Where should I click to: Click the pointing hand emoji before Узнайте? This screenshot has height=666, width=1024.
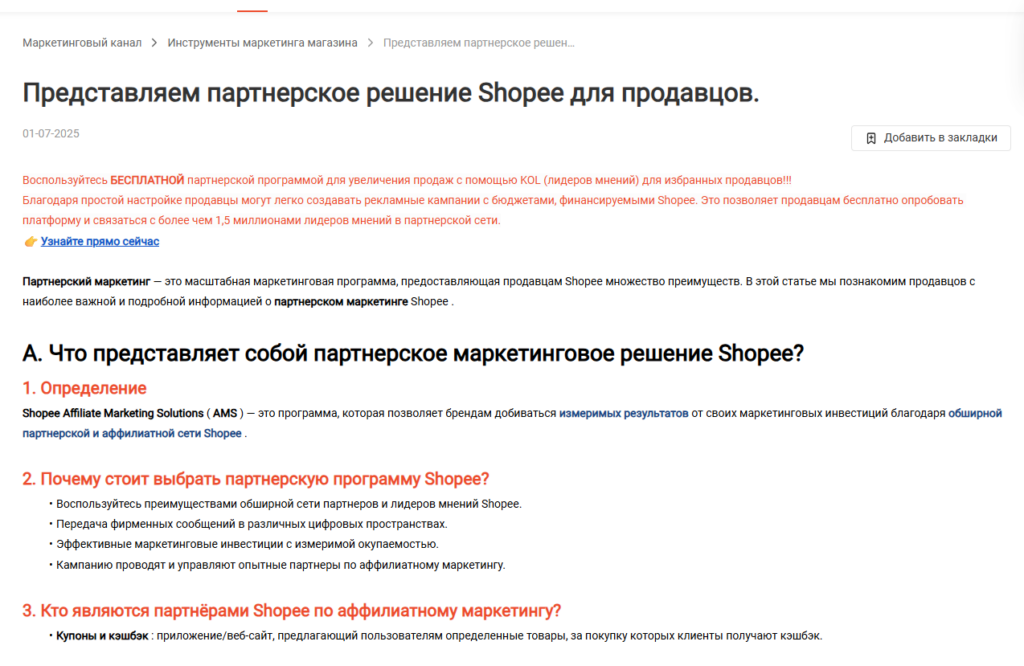pyautogui.click(x=31, y=242)
